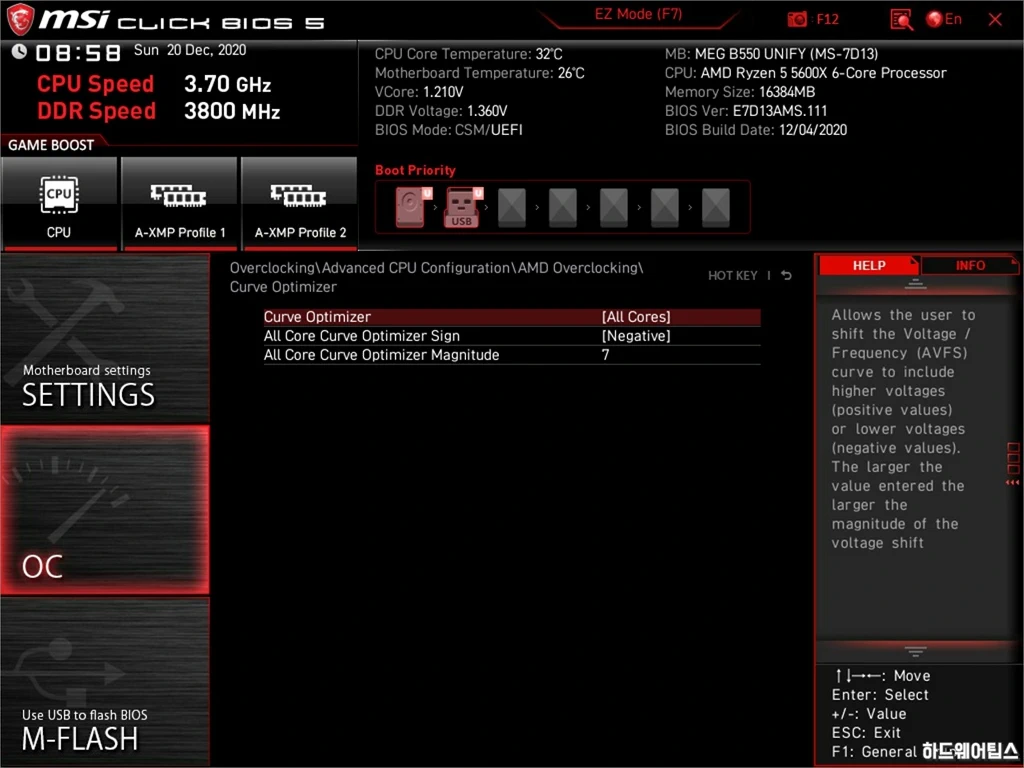Open the SETTINGS motherboard settings section
Image resolution: width=1024 pixels, height=768 pixels.
coord(105,338)
